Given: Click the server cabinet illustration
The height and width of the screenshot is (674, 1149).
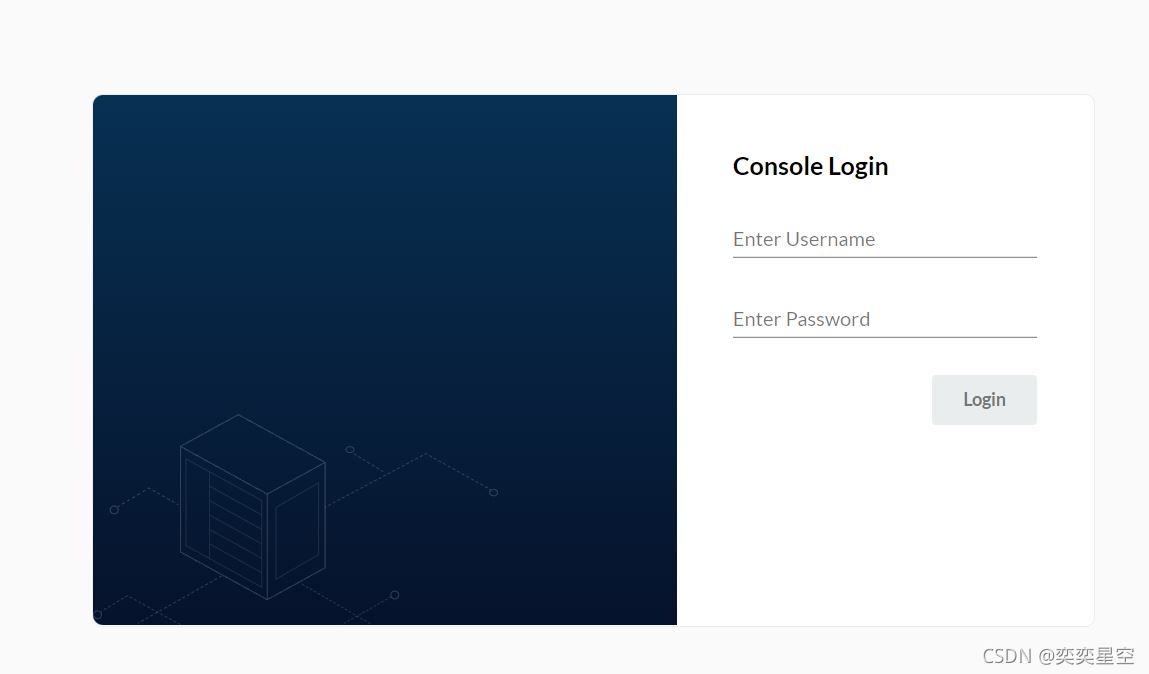Looking at the screenshot, I should [x=253, y=507].
